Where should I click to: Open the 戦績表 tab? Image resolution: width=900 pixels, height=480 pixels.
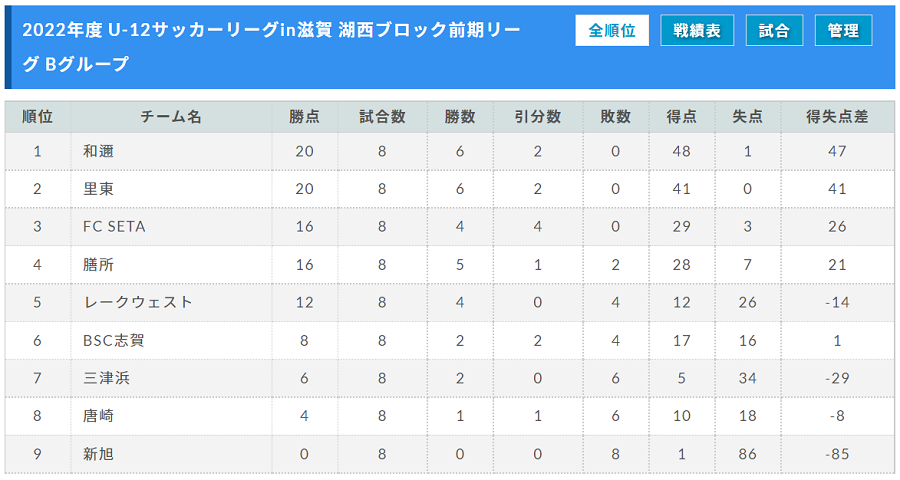point(697,30)
